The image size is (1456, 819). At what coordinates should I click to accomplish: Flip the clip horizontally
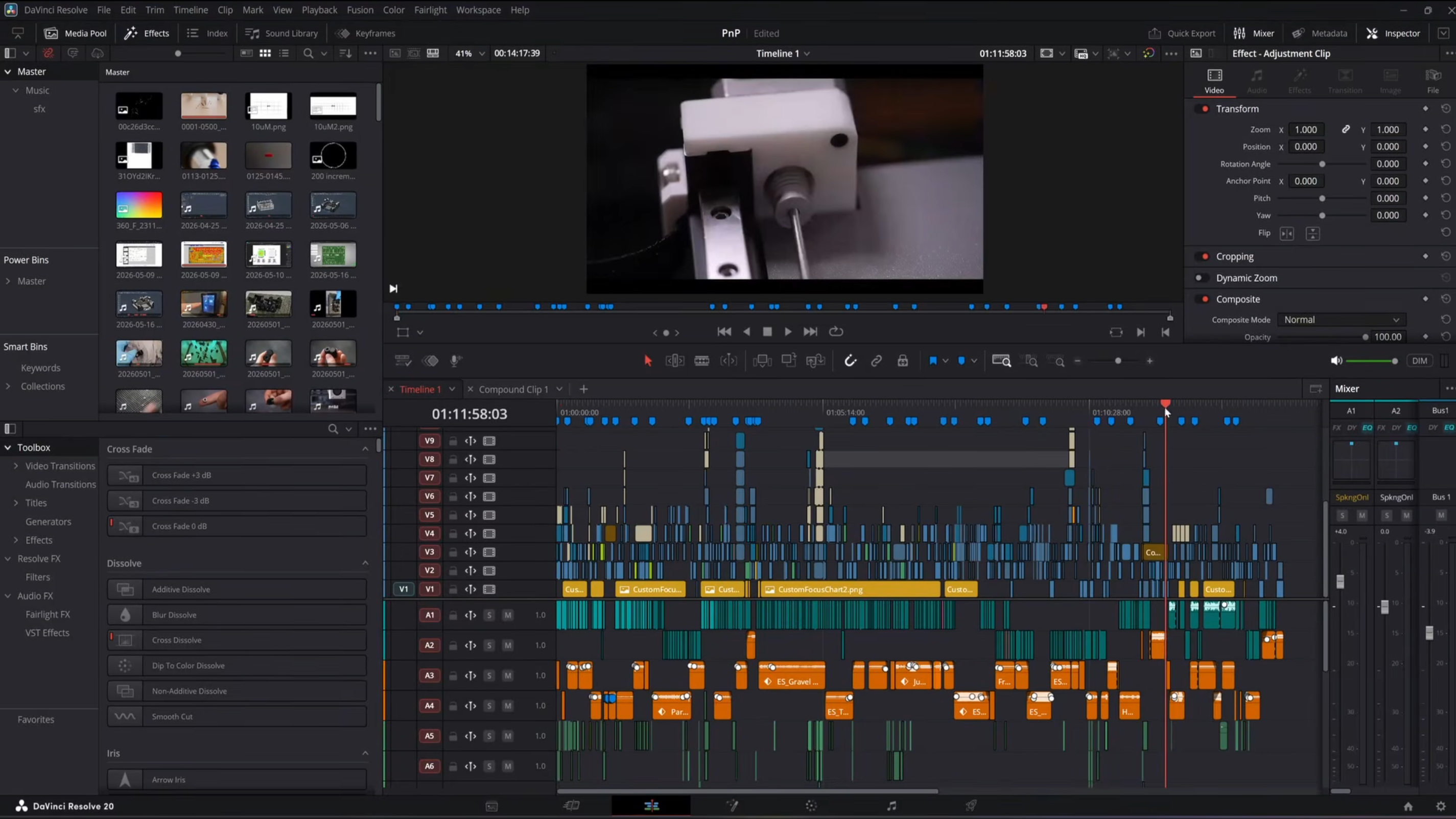click(x=1287, y=233)
